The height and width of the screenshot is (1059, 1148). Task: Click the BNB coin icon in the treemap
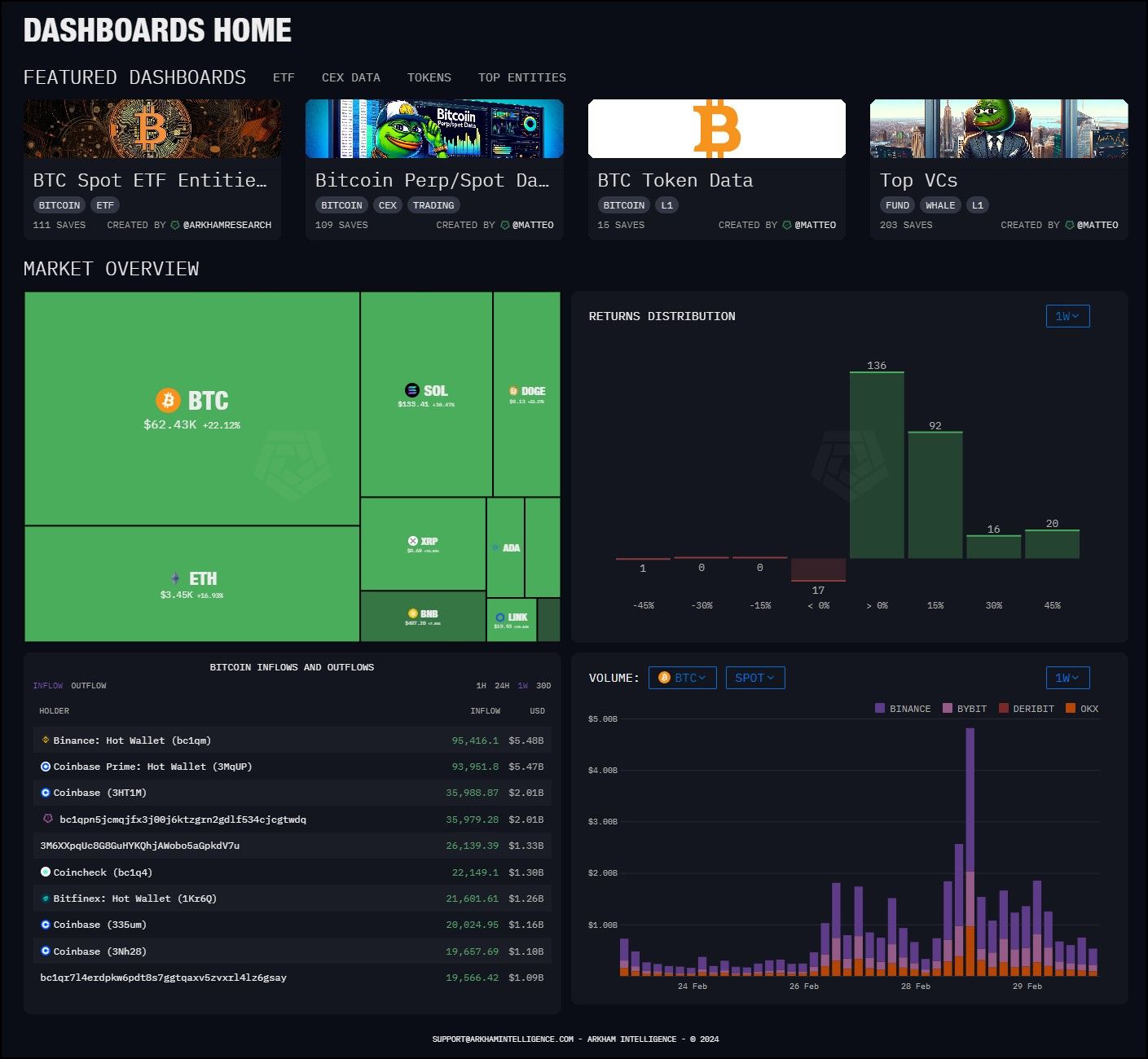point(413,613)
